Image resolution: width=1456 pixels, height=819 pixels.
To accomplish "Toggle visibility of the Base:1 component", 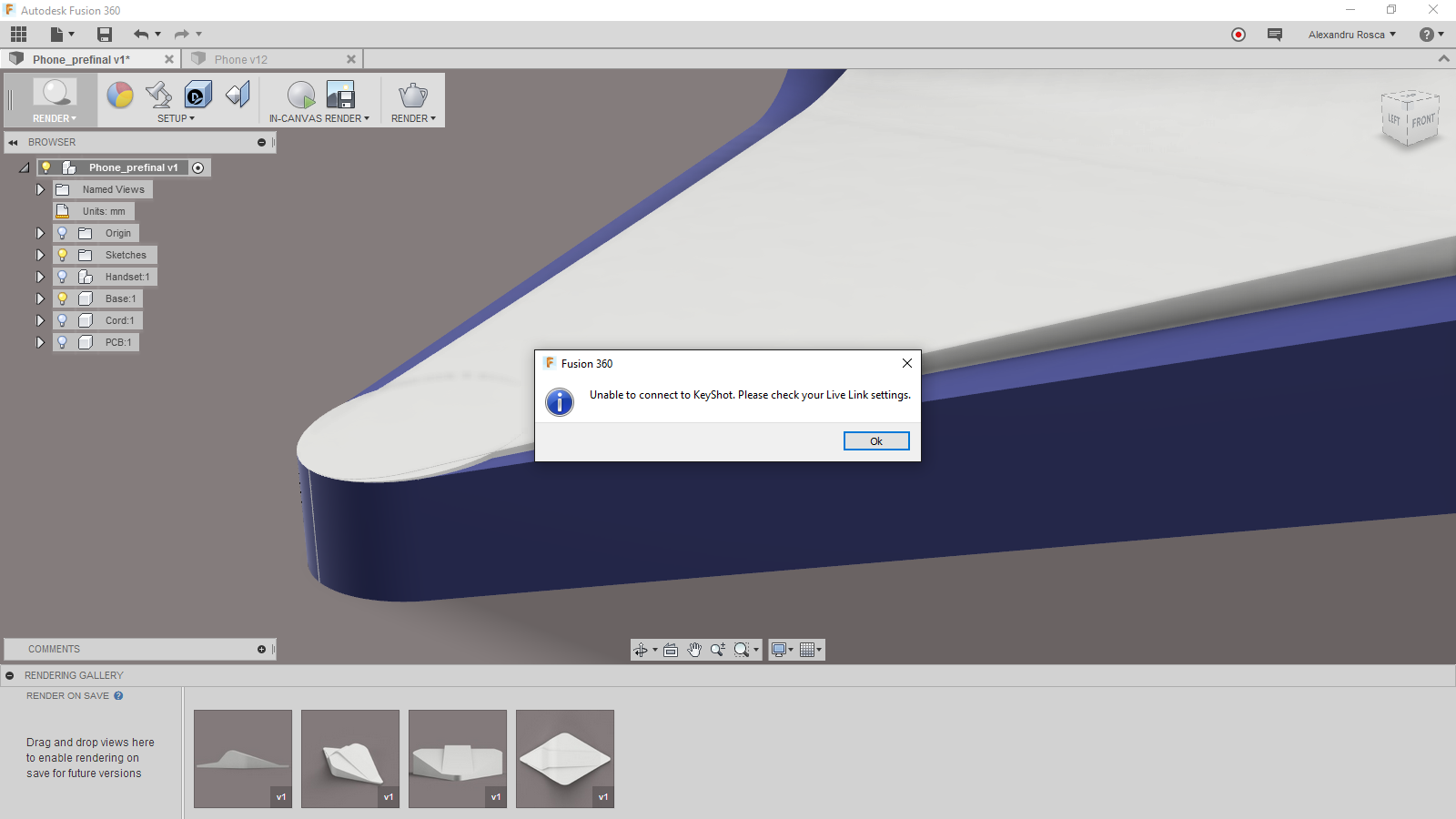I will pyautogui.click(x=62, y=298).
